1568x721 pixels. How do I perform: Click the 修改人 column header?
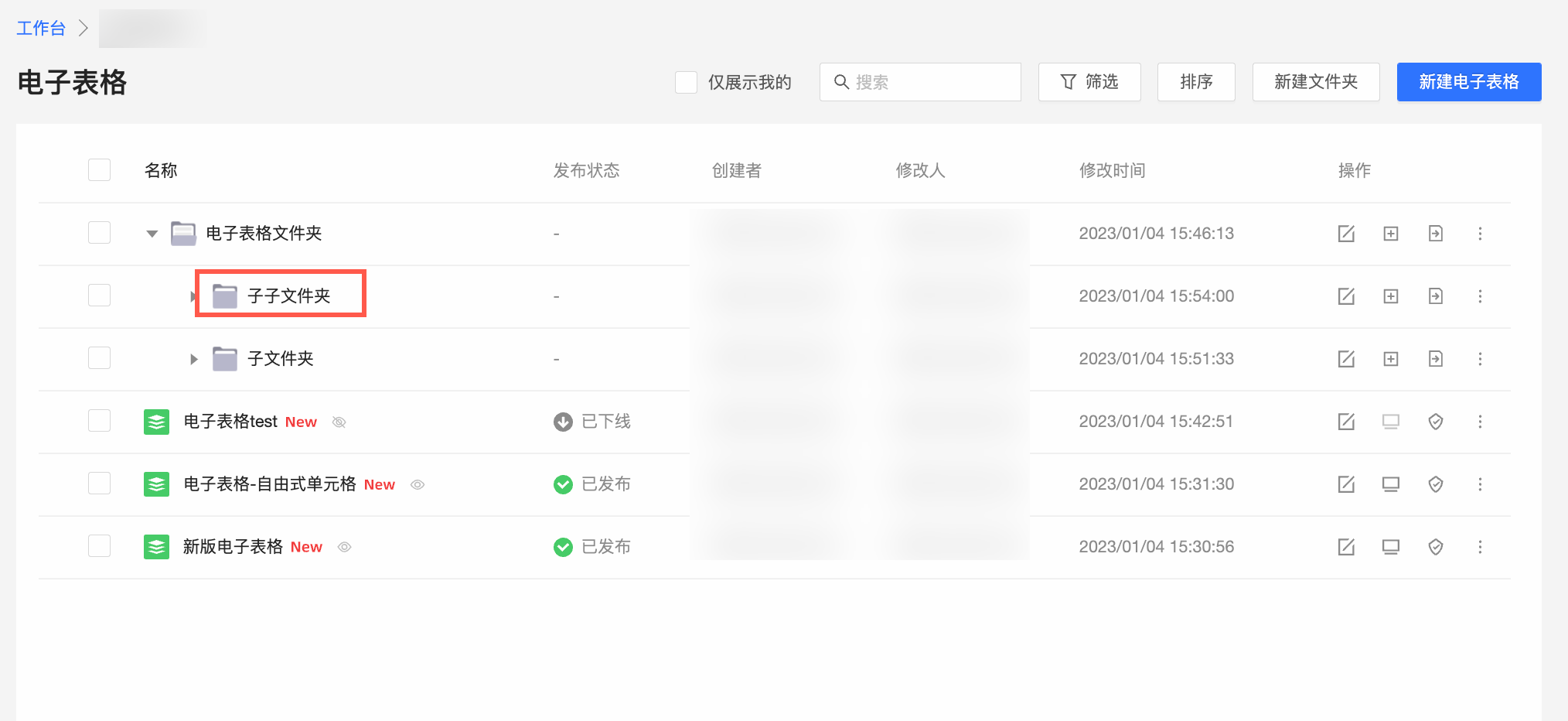click(921, 170)
